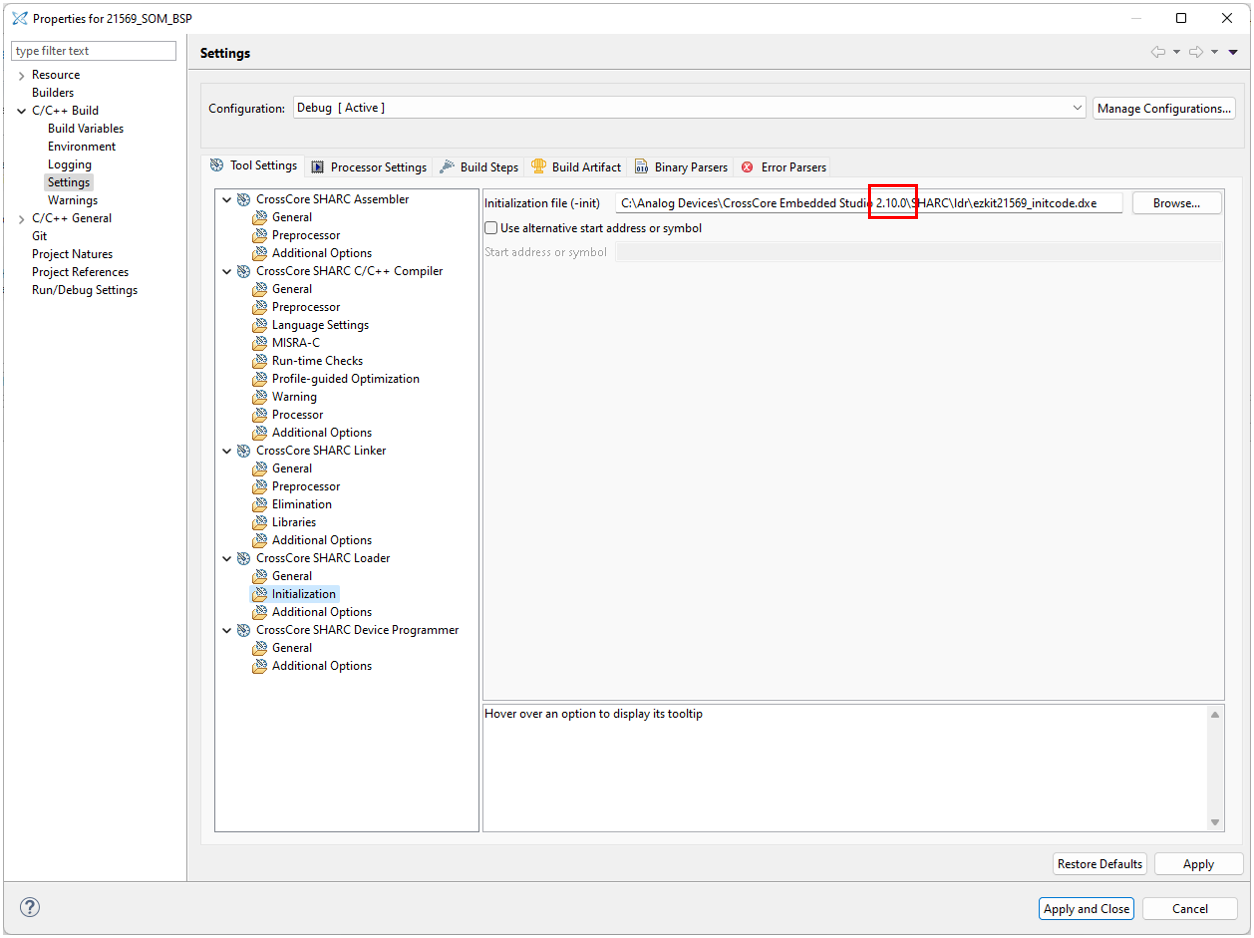Click the back navigation arrow icon

click(1158, 52)
